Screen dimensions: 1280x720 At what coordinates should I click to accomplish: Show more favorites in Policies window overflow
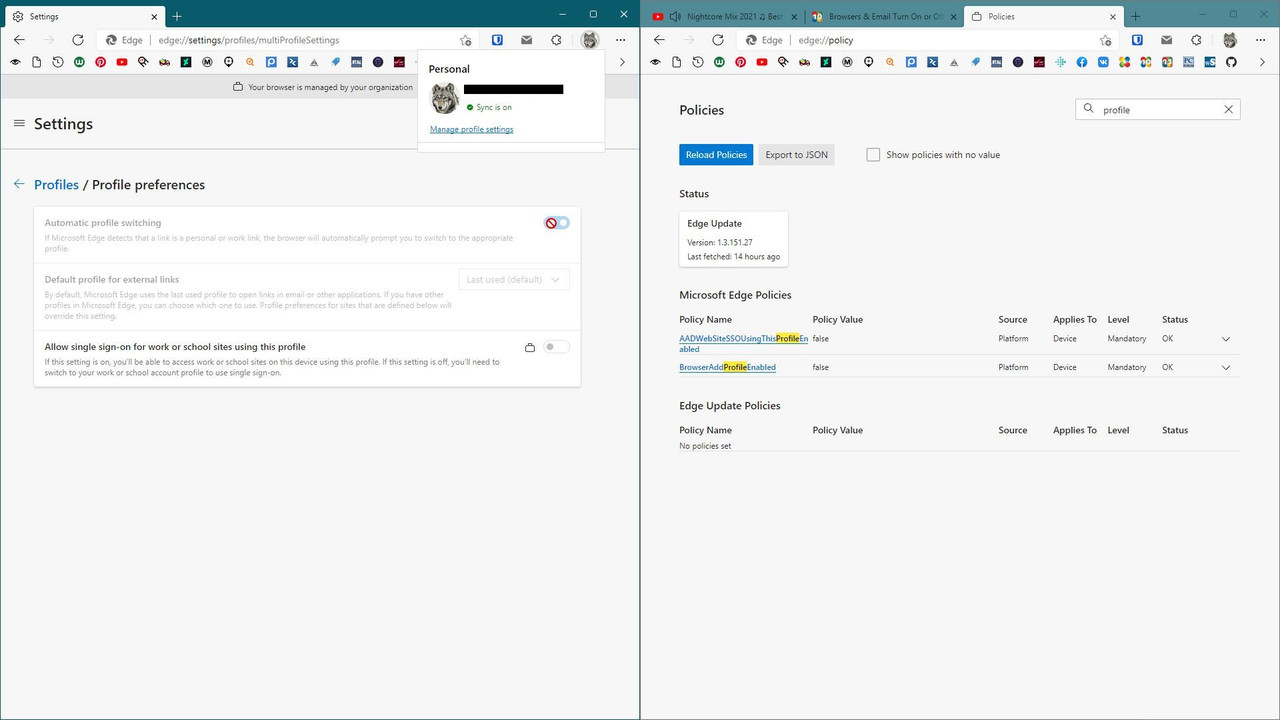1262,62
